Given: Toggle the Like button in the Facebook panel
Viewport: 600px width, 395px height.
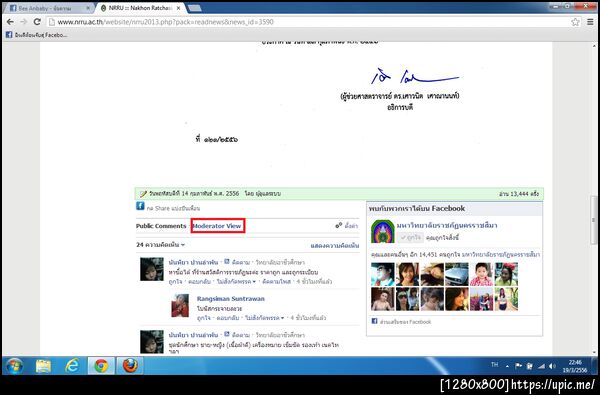Looking at the screenshot, I should pos(410,238).
